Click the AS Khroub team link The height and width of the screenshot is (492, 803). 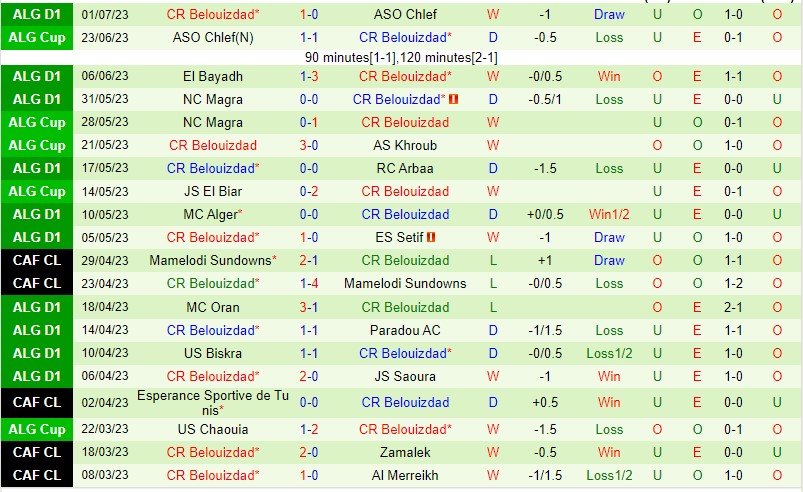tap(404, 145)
